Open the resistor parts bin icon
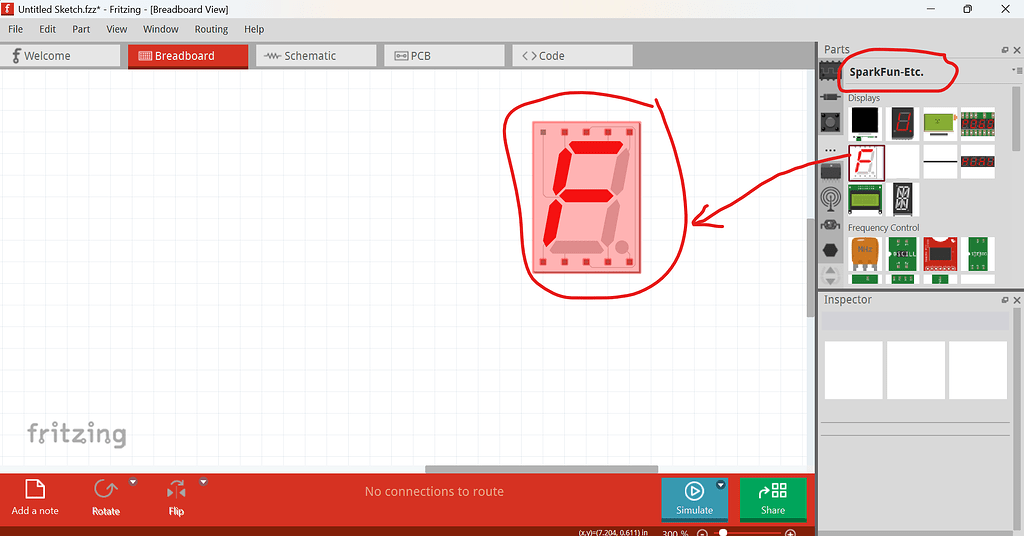Viewport: 1024px width, 536px height. 830,97
